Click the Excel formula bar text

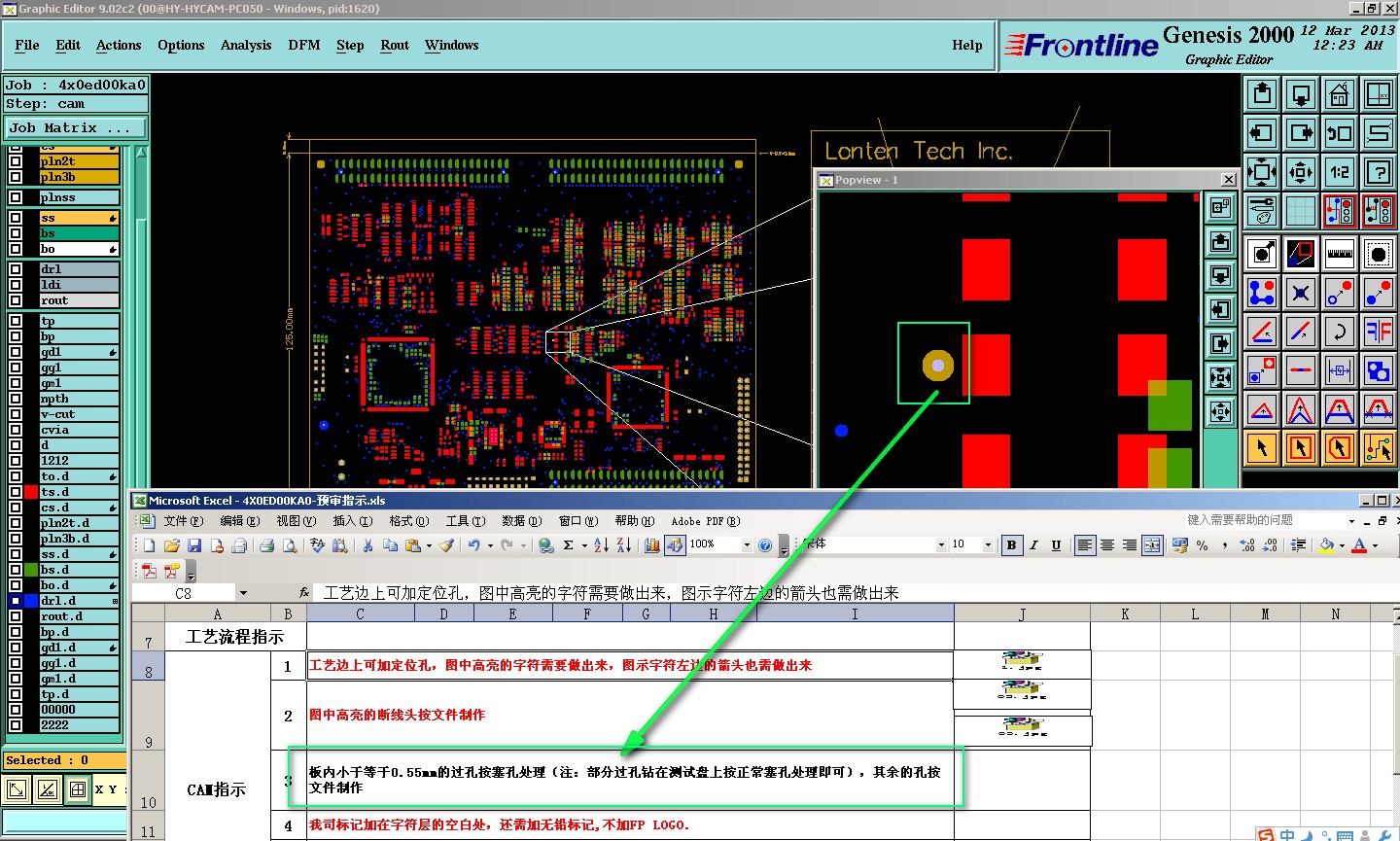[612, 593]
